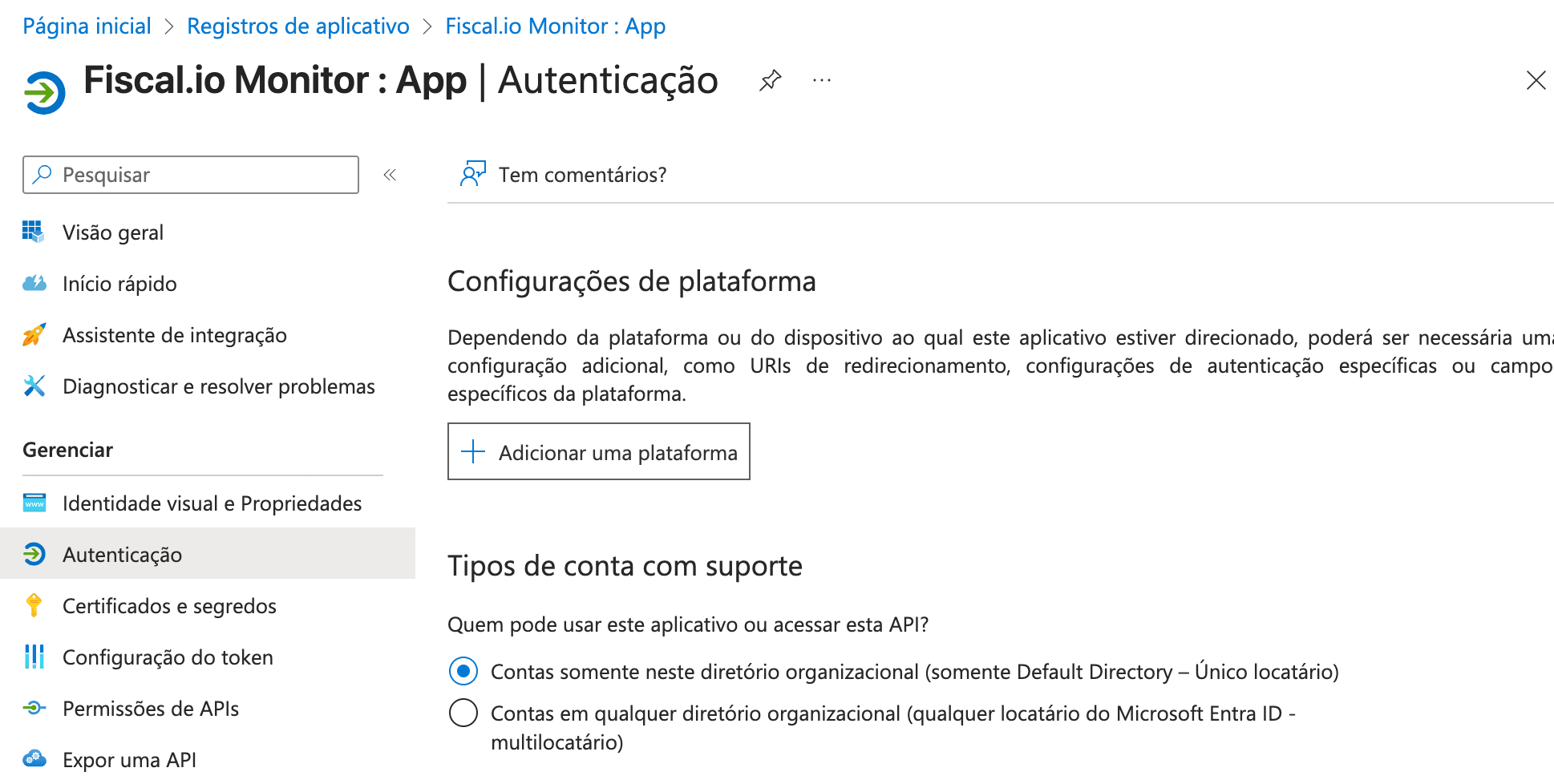Click the Tem comentários feedback icon
The width and height of the screenshot is (1554, 784).
point(473,174)
